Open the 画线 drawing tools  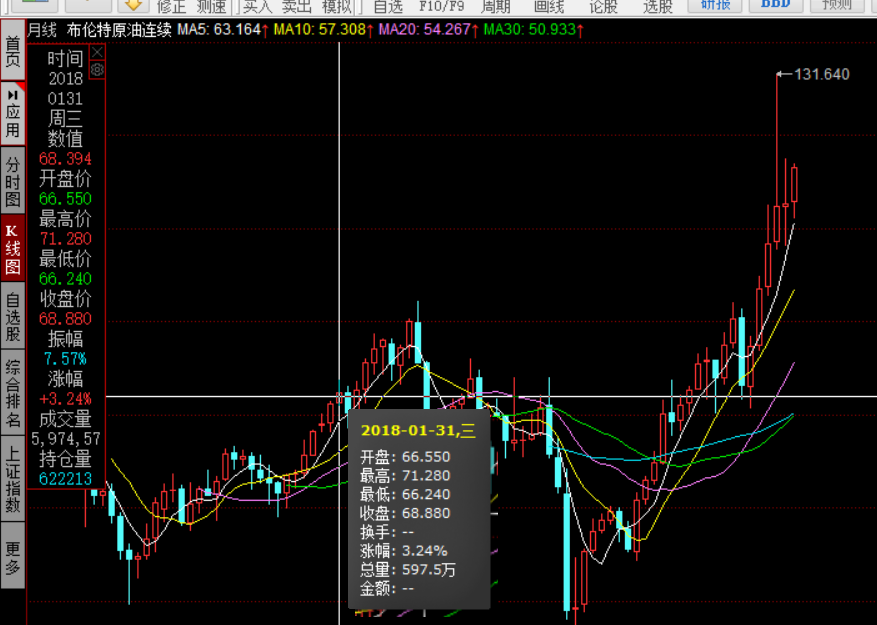549,7
